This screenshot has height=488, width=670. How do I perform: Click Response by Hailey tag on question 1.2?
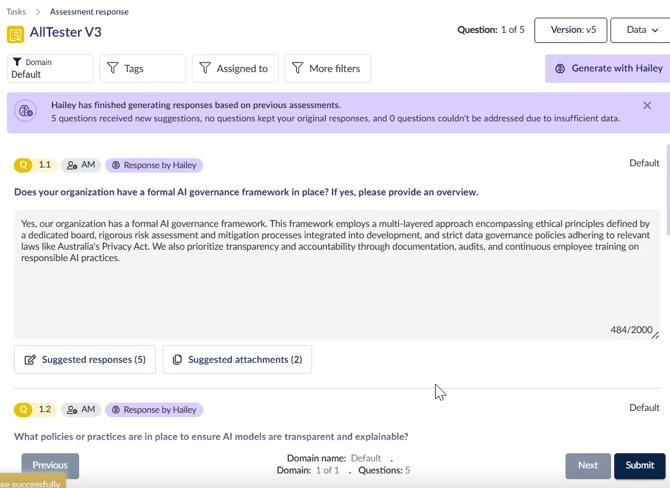[154, 410]
